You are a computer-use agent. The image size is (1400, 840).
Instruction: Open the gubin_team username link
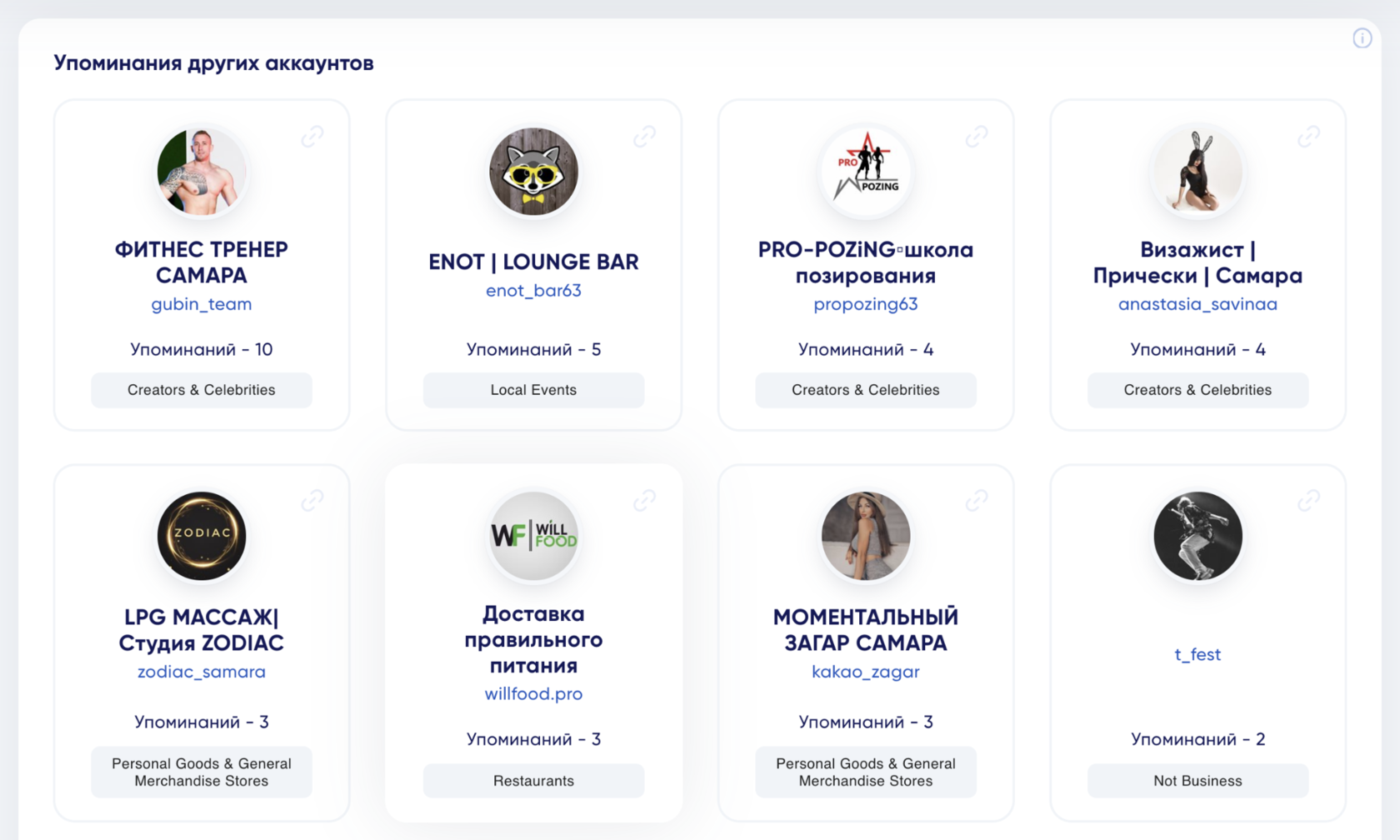[201, 304]
